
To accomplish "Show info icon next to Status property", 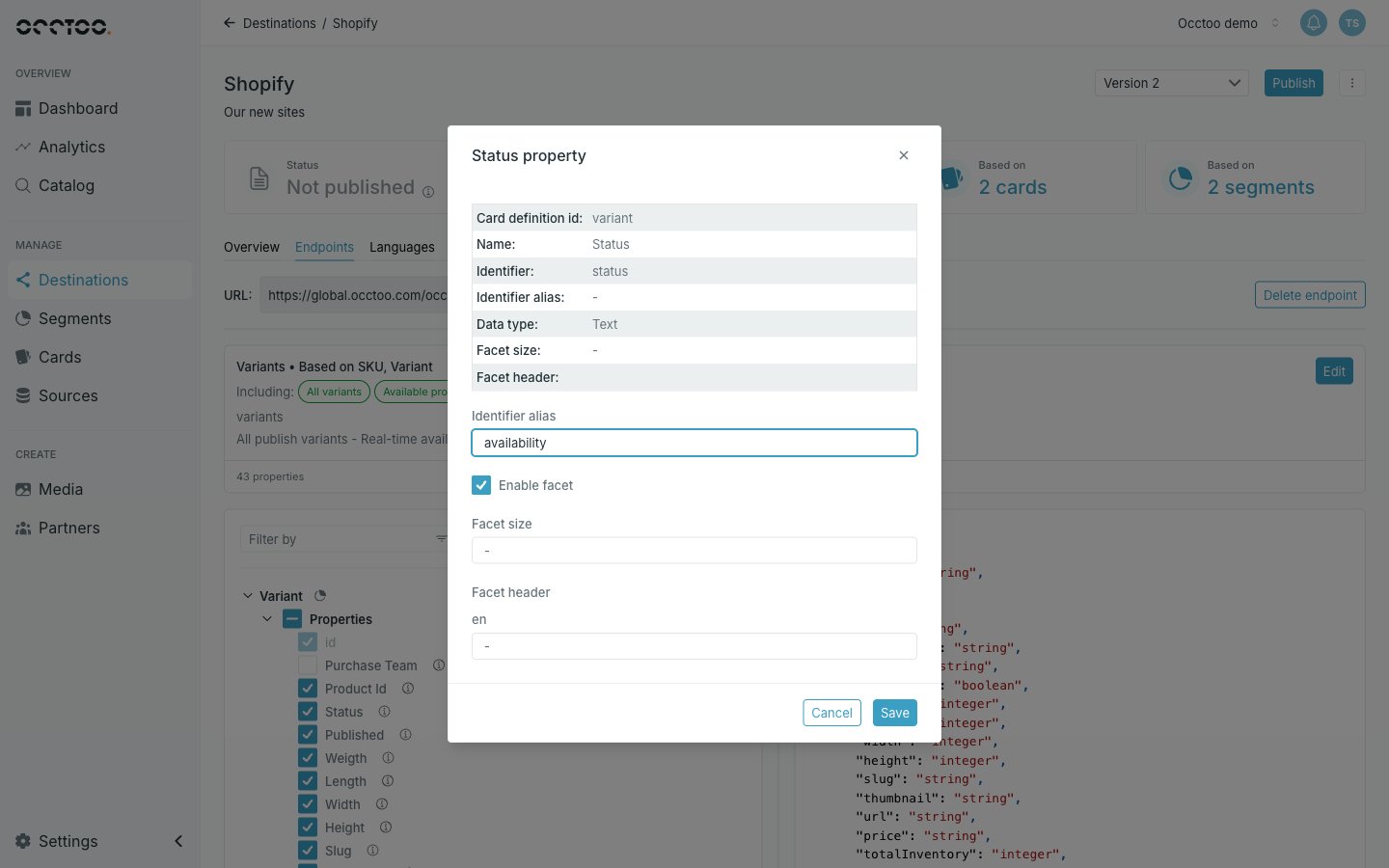I will [384, 712].
